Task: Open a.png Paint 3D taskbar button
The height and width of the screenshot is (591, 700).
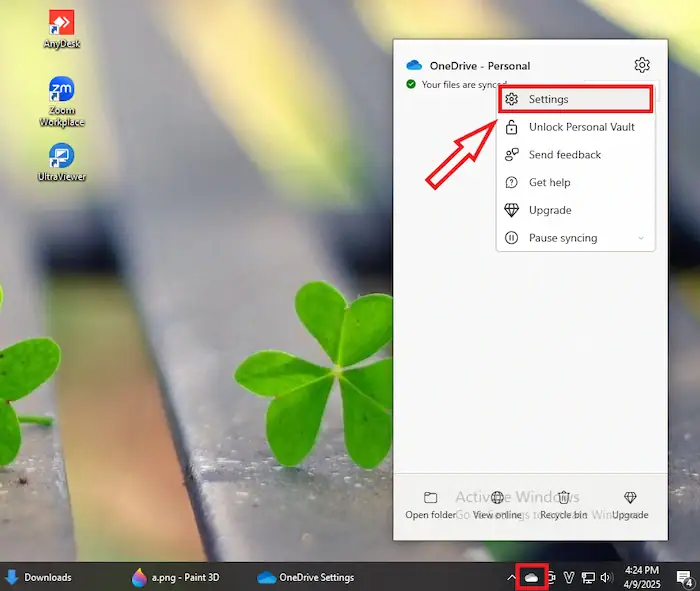Action: pos(180,577)
